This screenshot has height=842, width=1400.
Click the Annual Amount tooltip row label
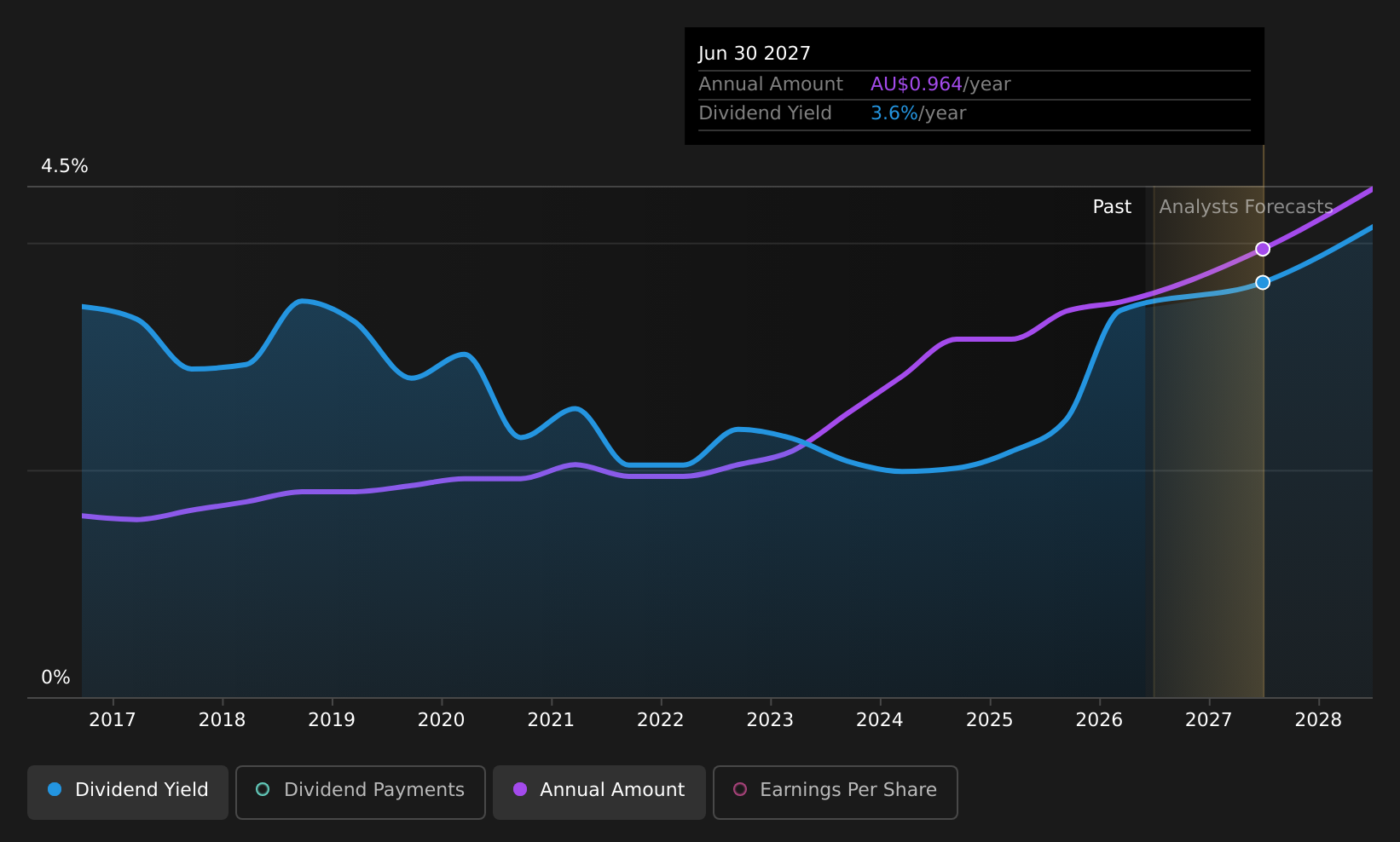[x=771, y=84]
